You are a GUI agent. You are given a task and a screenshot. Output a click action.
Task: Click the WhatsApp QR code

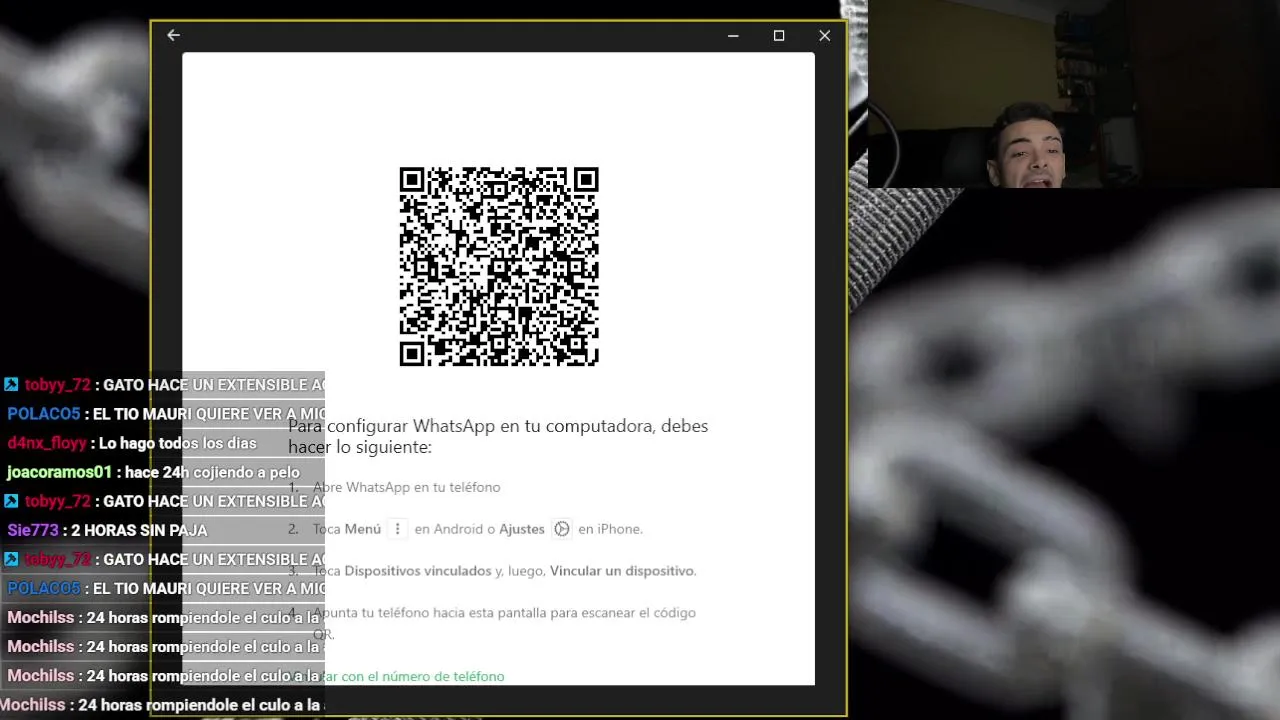[x=499, y=266]
